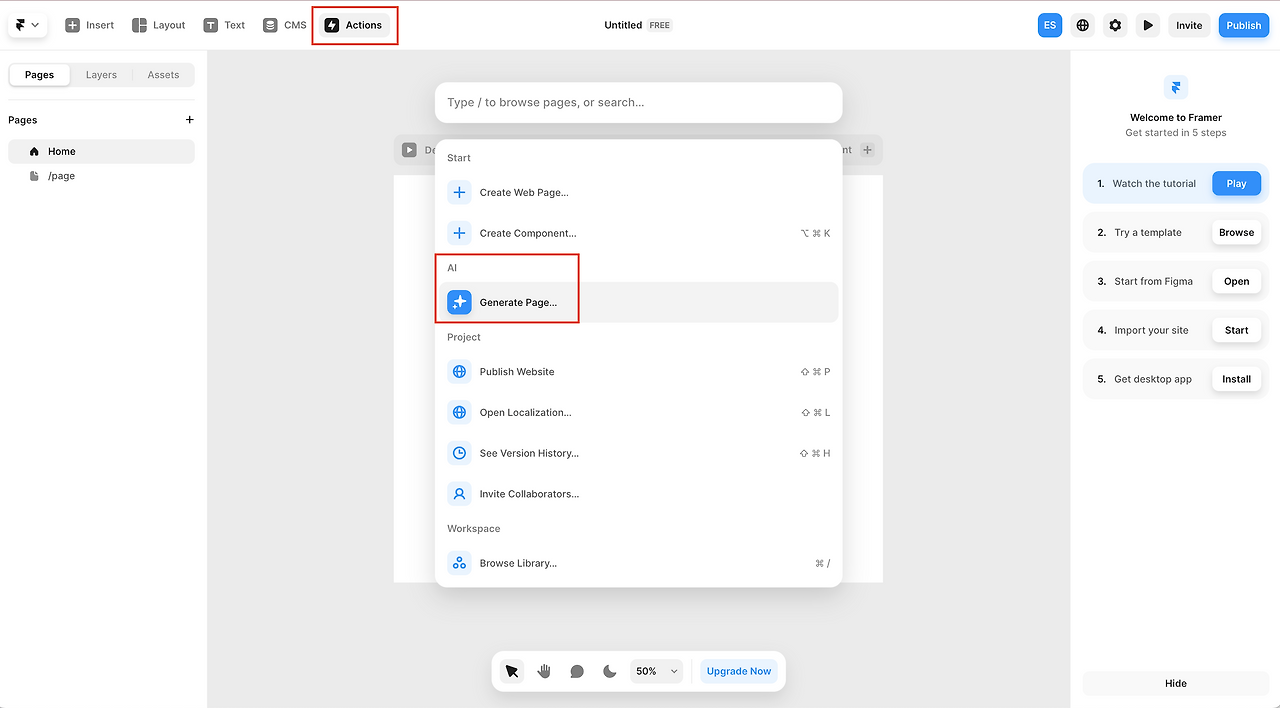This screenshot has height=708, width=1280.
Task: Choose Publish Website action
Action: tap(638, 372)
